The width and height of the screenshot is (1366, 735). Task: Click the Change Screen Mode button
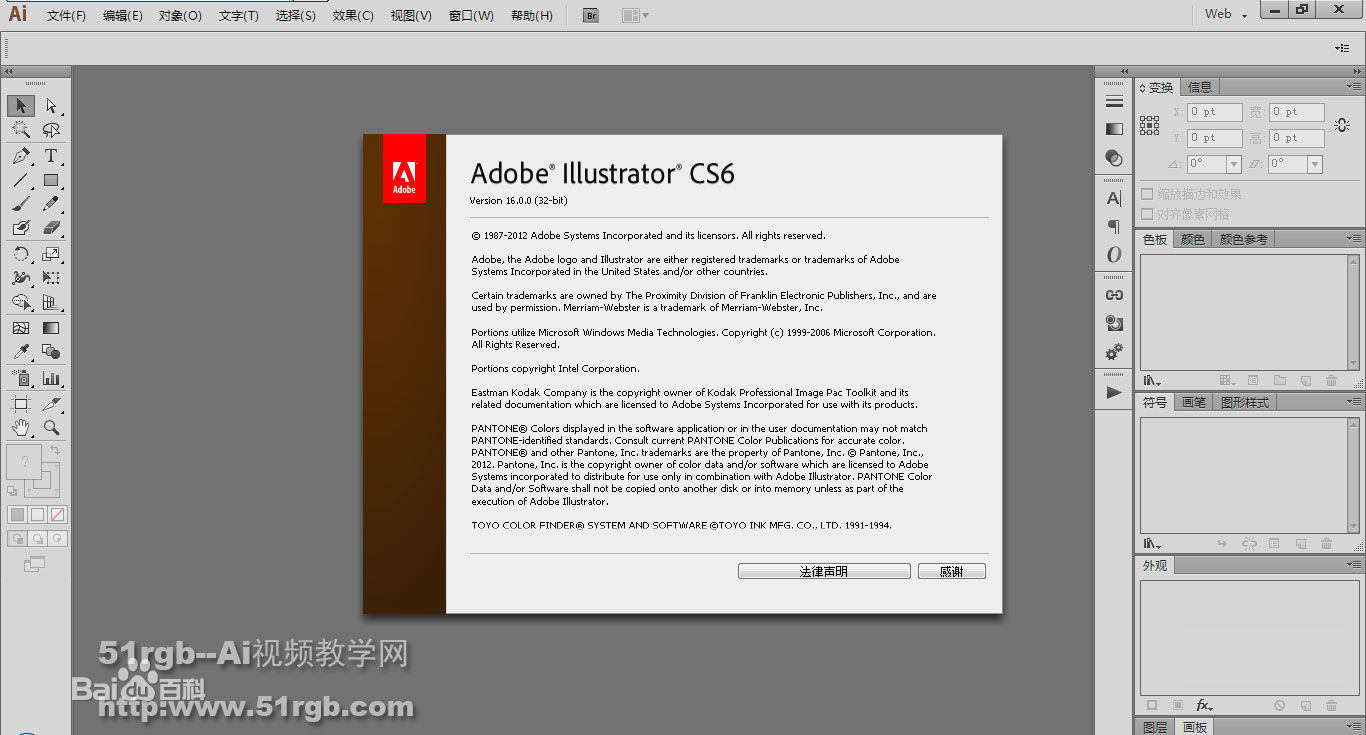click(x=35, y=564)
